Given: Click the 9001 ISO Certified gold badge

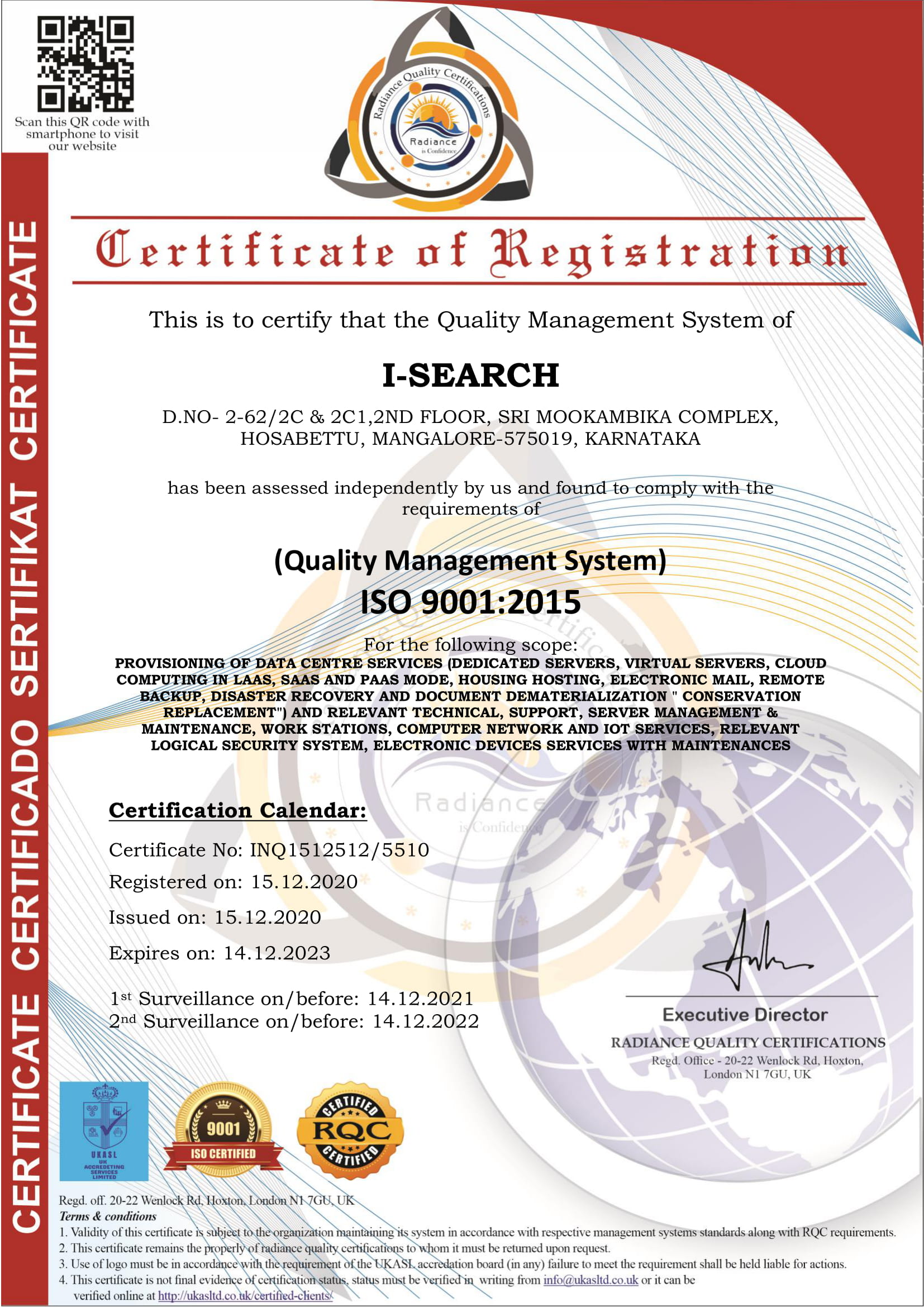Looking at the screenshot, I should [223, 1130].
